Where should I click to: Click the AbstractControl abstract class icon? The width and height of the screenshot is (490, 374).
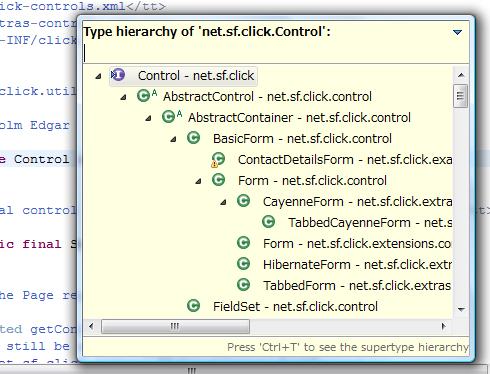(147, 96)
